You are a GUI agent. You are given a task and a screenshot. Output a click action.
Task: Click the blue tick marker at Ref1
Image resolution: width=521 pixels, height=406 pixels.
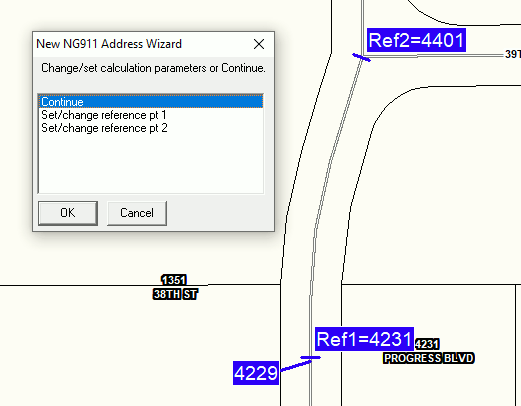pos(310,358)
